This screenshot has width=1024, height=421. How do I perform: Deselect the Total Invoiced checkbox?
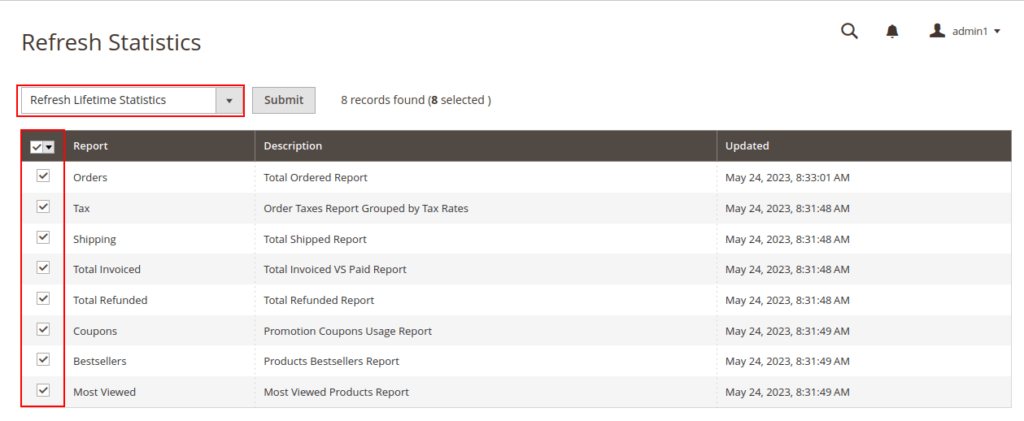point(43,268)
